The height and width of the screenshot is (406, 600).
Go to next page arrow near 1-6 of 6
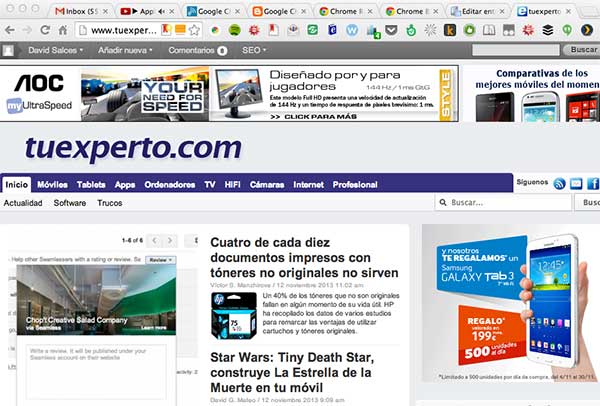coord(170,241)
